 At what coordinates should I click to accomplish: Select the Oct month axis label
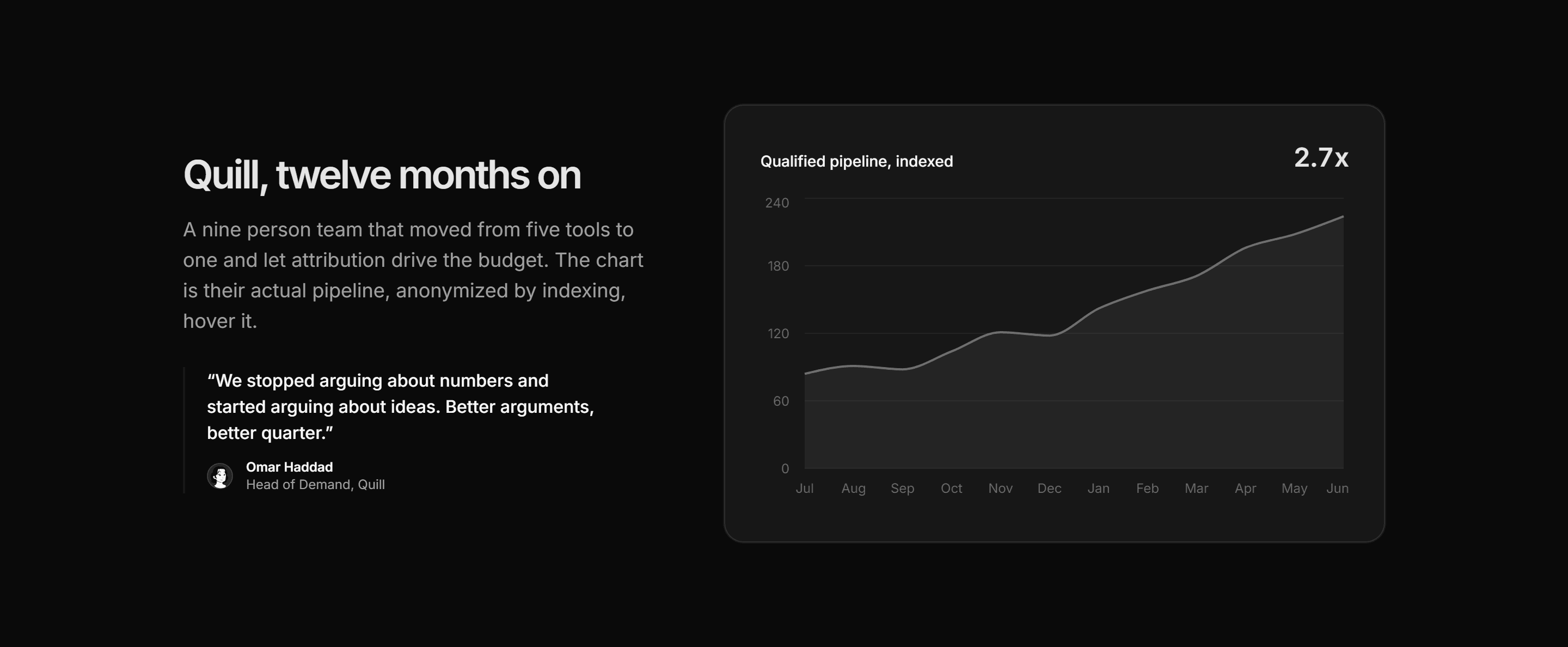(x=951, y=488)
